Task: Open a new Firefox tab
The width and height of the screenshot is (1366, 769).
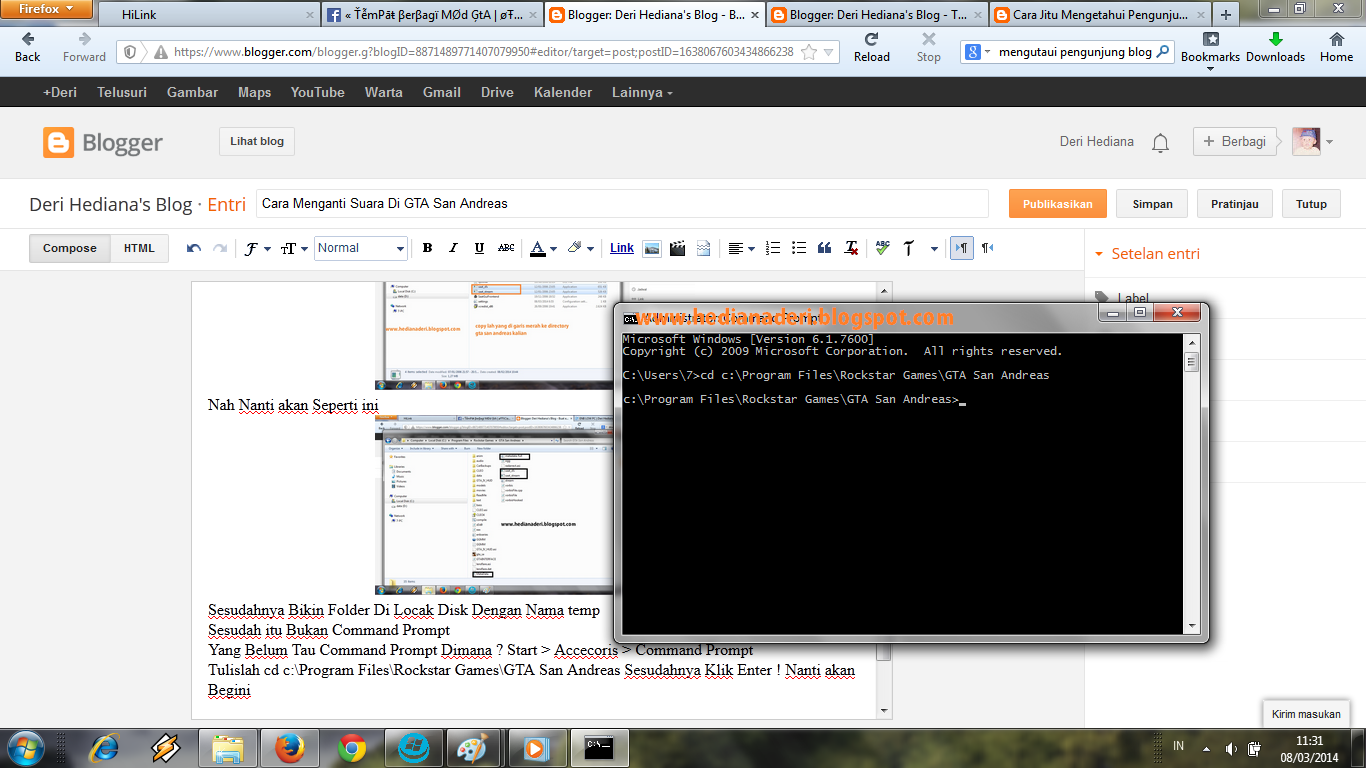Action: tap(1226, 15)
